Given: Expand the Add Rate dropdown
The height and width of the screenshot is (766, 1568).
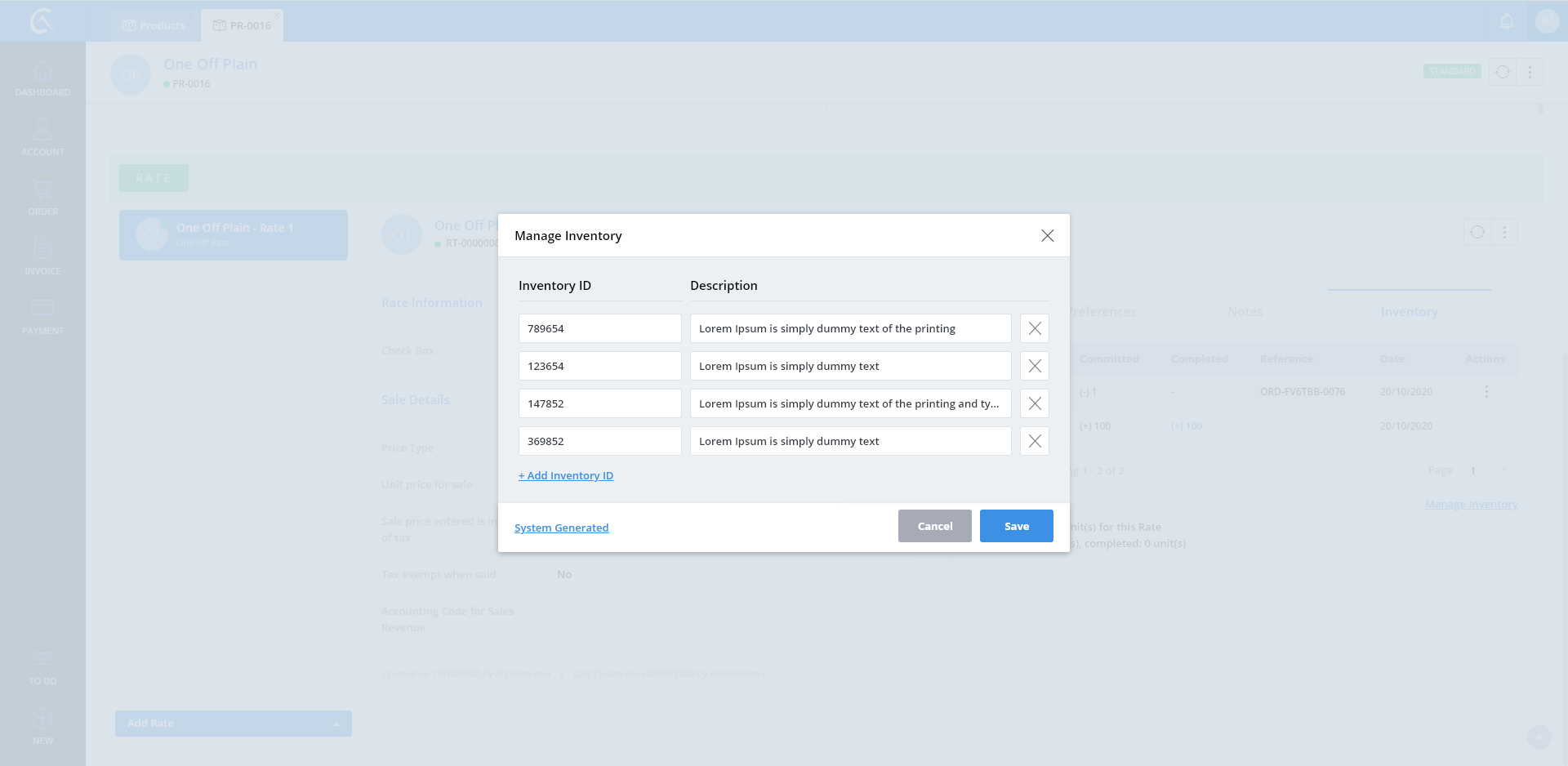Looking at the screenshot, I should (336, 724).
